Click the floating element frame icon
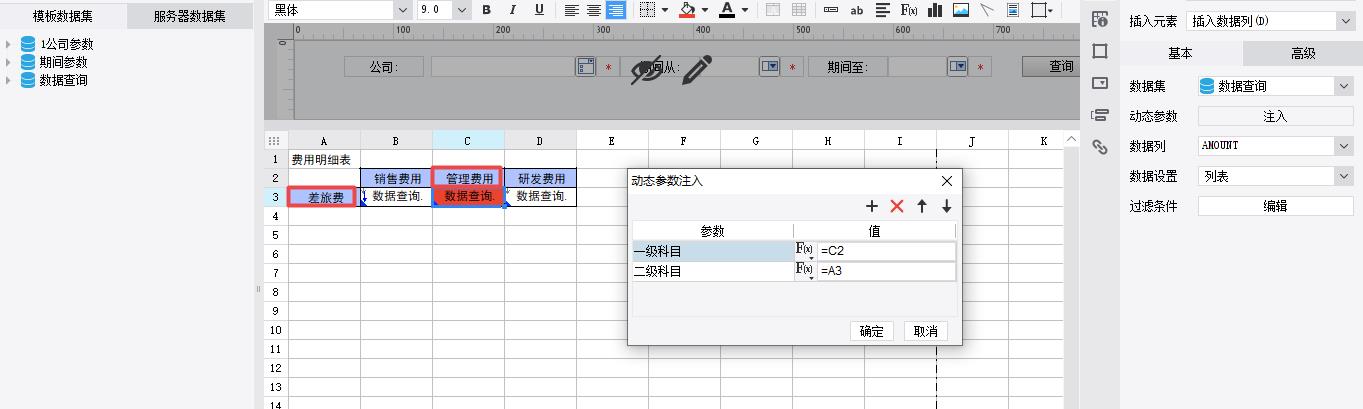The height and width of the screenshot is (409, 1363). click(x=1039, y=10)
